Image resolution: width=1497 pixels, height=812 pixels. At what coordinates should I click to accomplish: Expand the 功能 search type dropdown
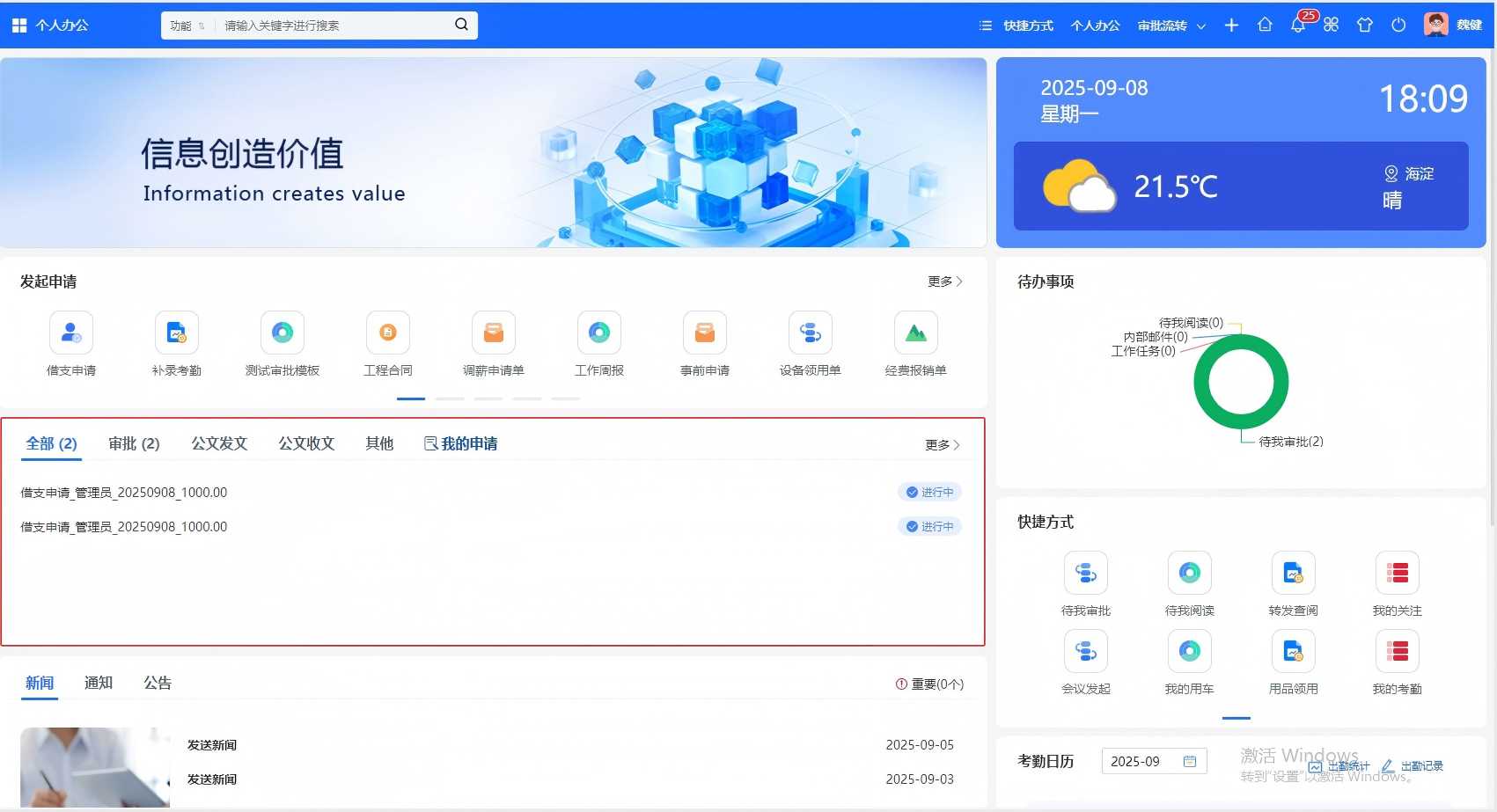point(187,26)
